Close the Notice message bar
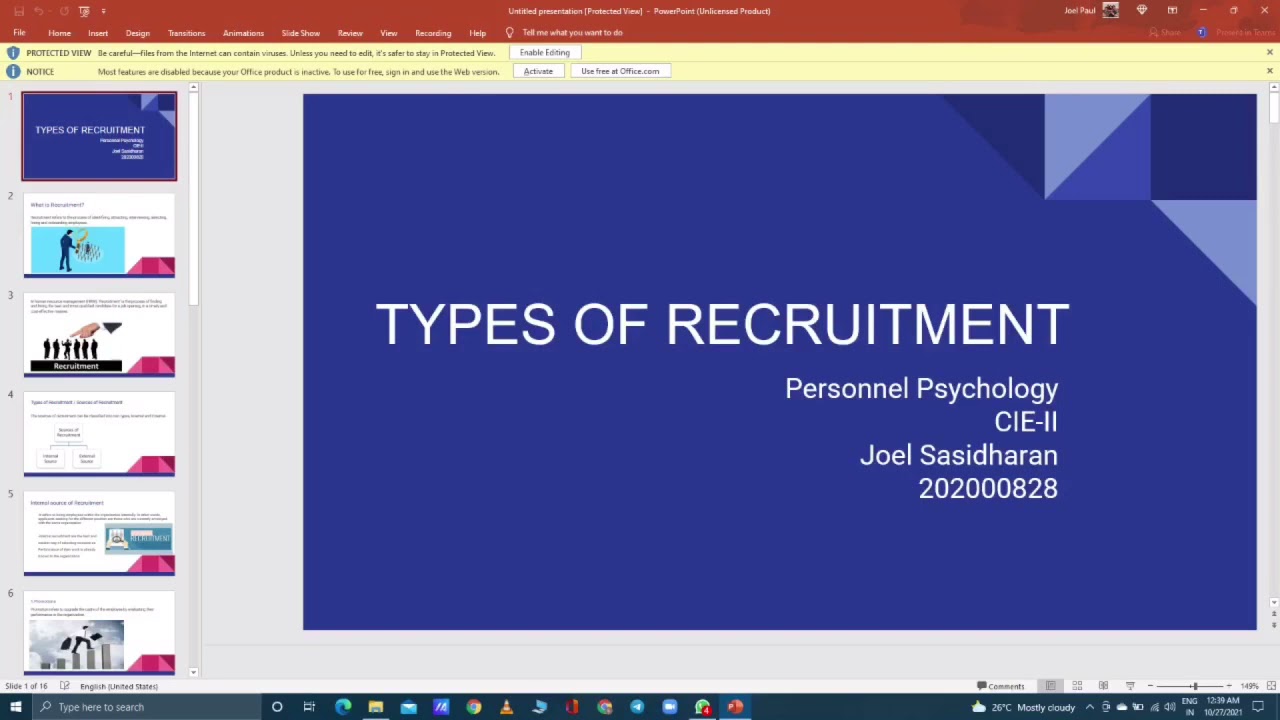1280x720 pixels. coord(1270,71)
